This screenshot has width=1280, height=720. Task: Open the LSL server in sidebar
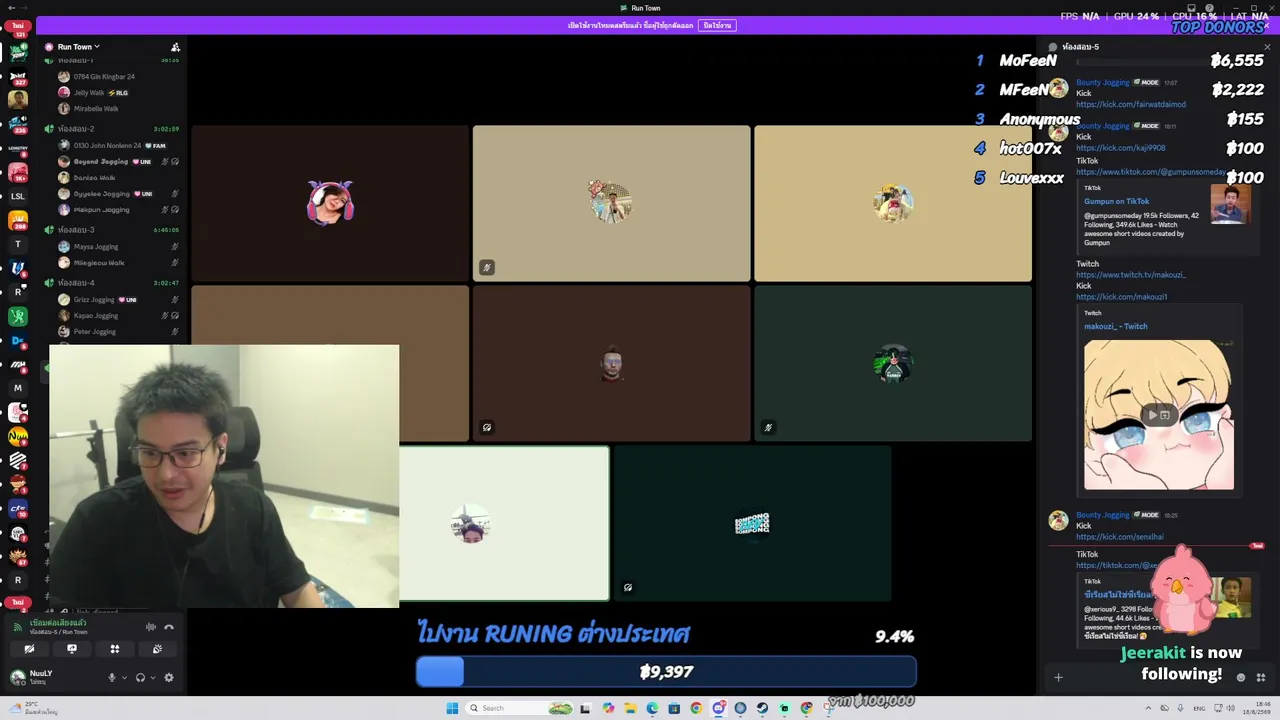18,196
